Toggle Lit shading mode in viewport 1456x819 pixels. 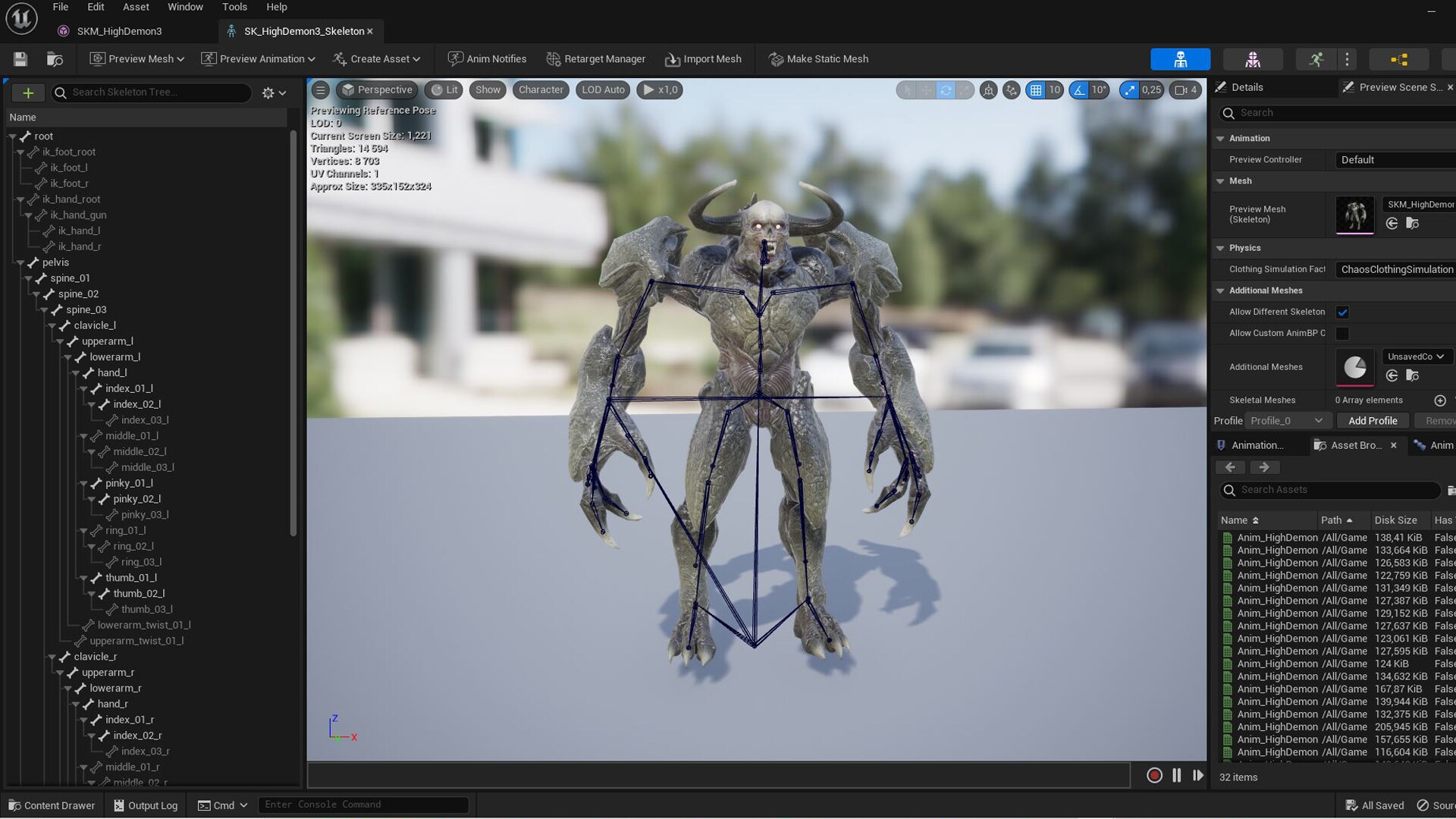pyautogui.click(x=444, y=89)
